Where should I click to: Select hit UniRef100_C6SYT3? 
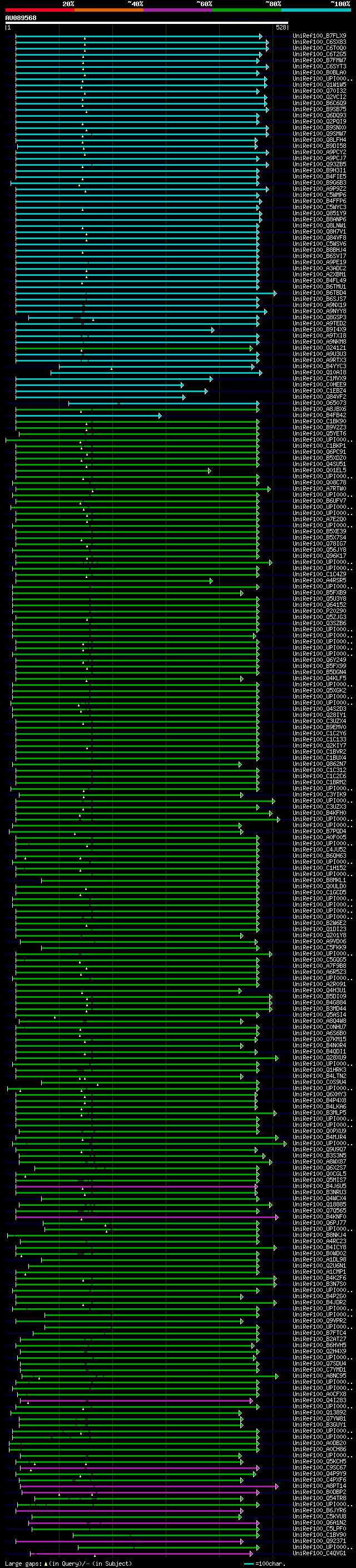(319, 66)
